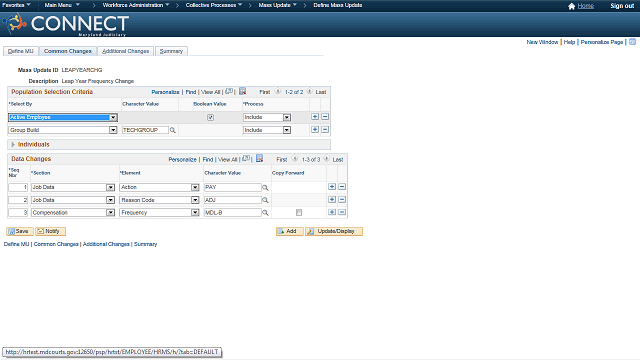Go to next row in Population Selection Criteria

[309, 91]
